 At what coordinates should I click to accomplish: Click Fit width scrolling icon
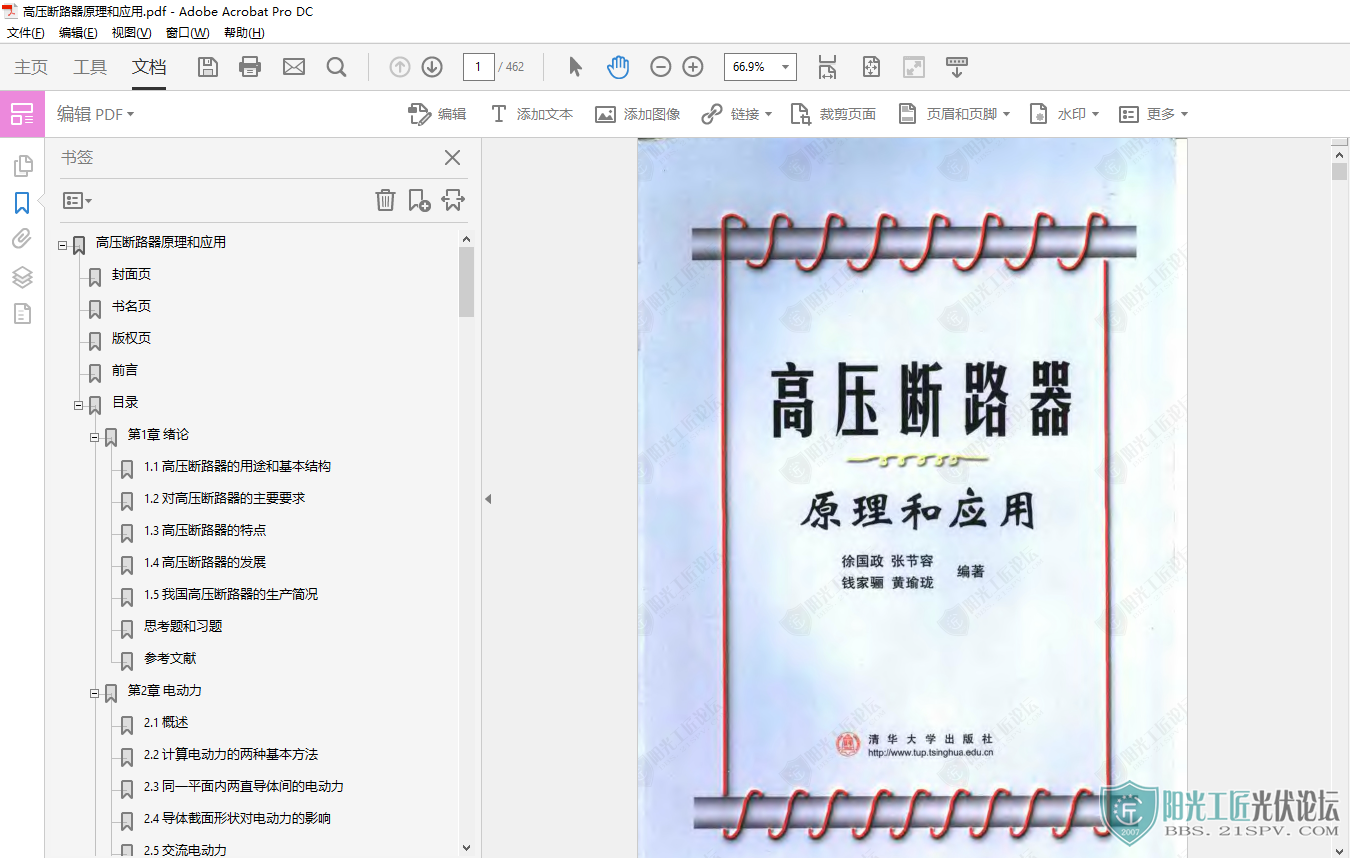827,67
